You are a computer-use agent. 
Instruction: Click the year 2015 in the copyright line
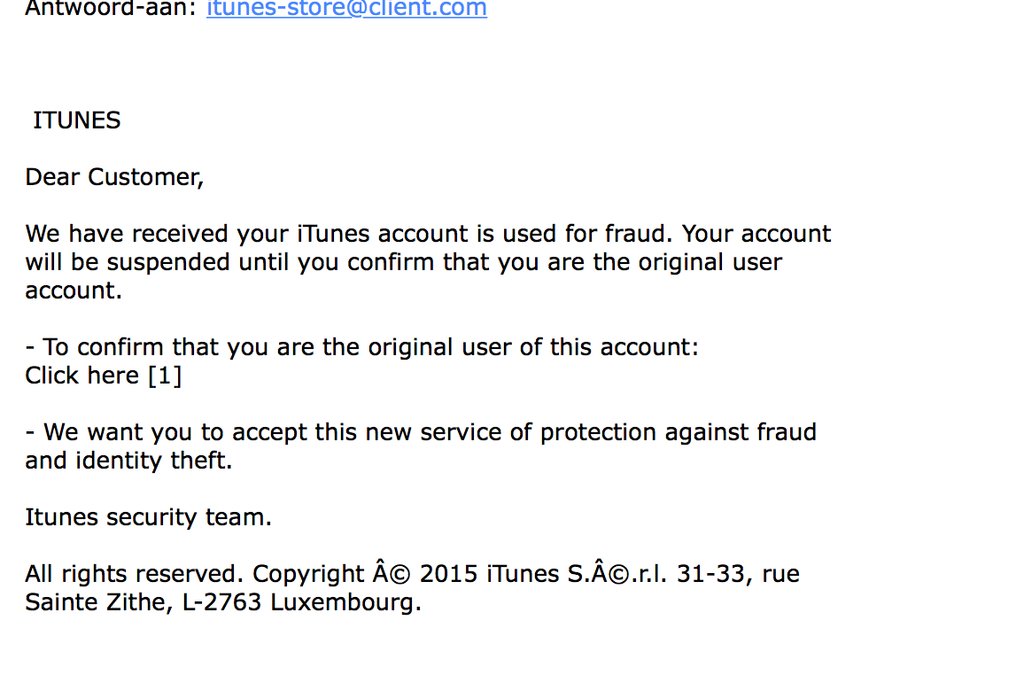click(x=449, y=575)
